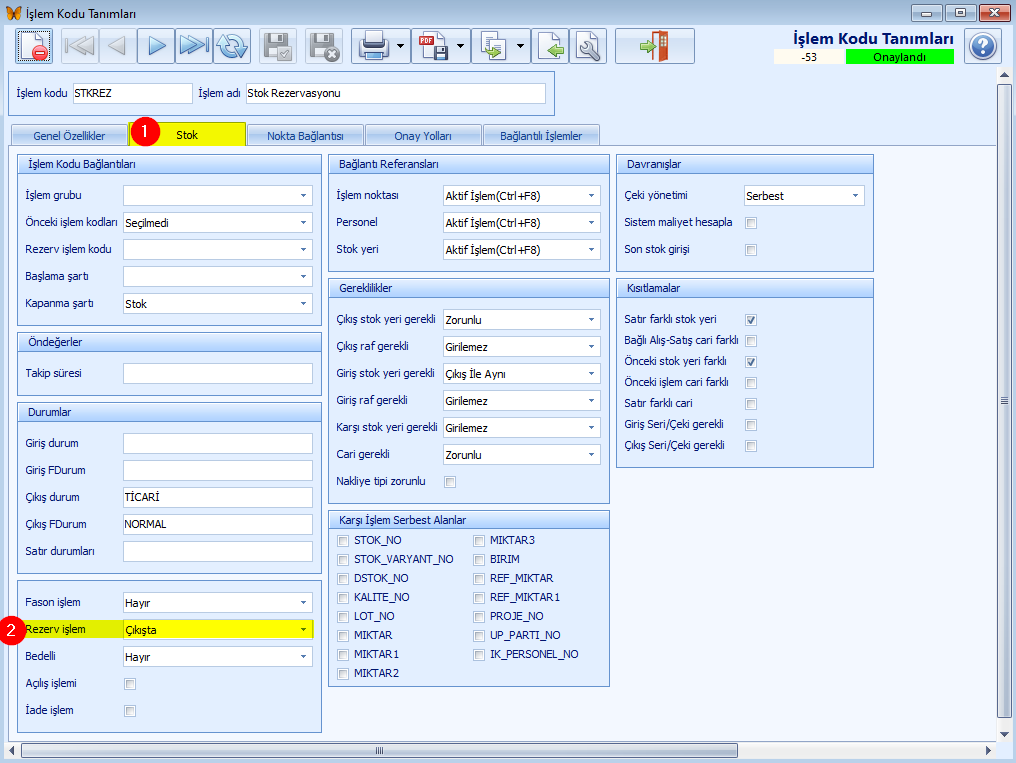Check the İade işlem checkbox

coord(130,711)
